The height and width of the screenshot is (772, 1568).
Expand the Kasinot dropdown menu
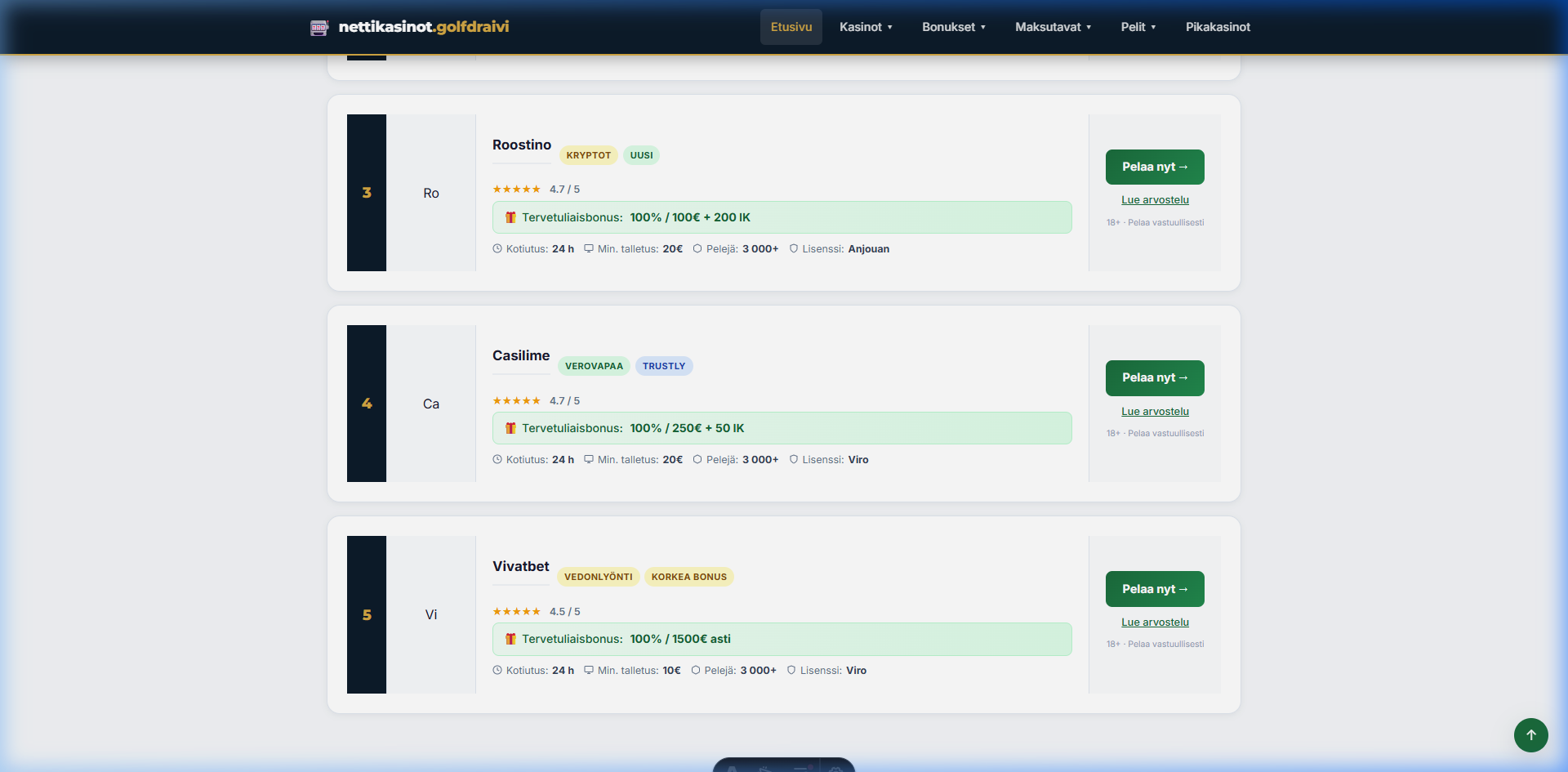tap(866, 27)
